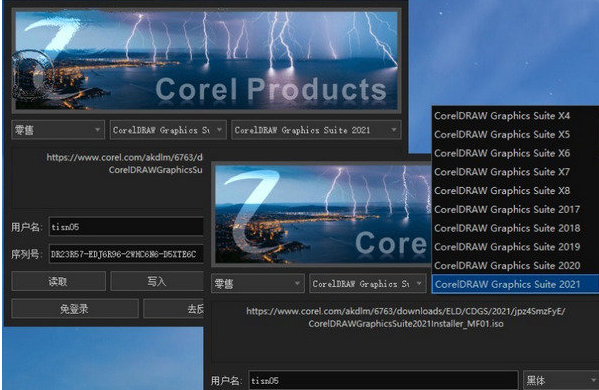Open the 零售 dropdown in back window
The image size is (599, 390).
[x=58, y=130]
